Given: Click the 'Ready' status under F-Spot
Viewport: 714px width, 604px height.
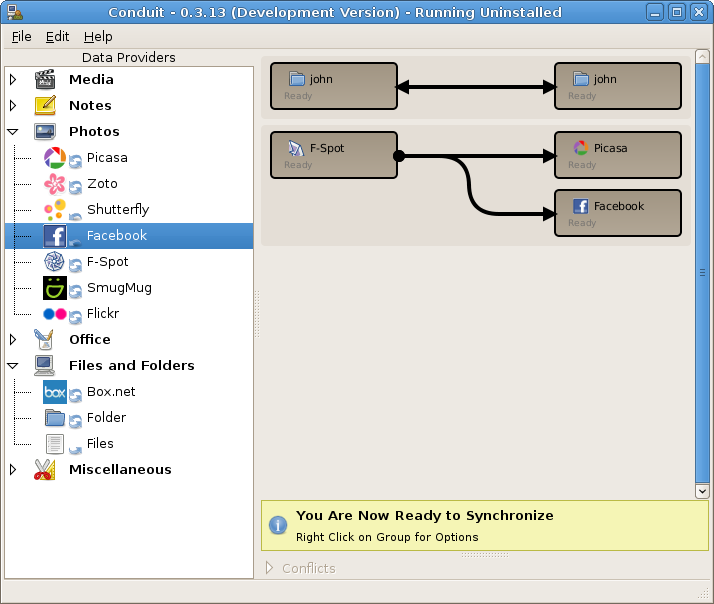Looking at the screenshot, I should pyautogui.click(x=298, y=165).
